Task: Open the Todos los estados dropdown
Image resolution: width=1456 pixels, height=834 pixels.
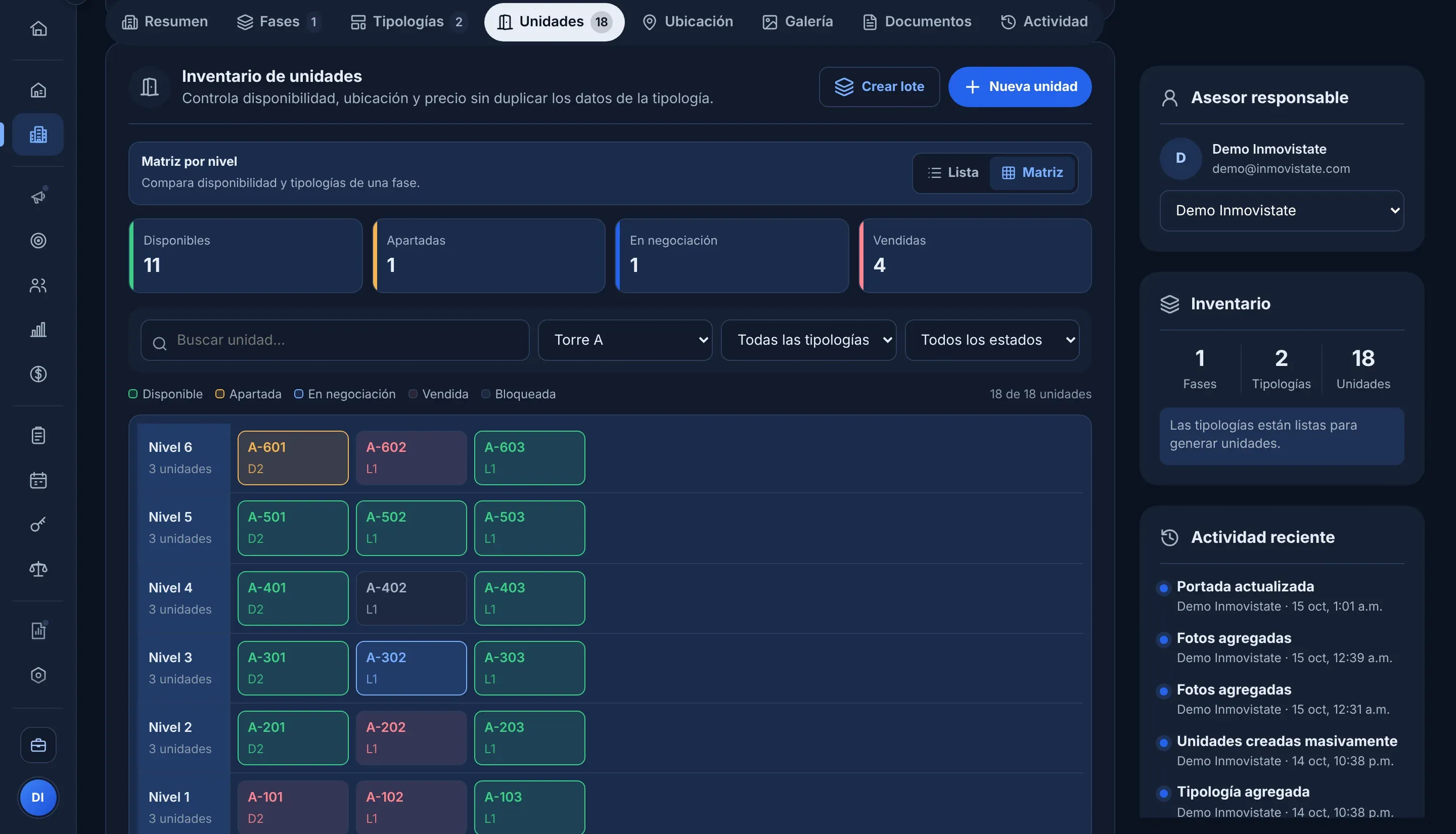Action: coord(992,340)
